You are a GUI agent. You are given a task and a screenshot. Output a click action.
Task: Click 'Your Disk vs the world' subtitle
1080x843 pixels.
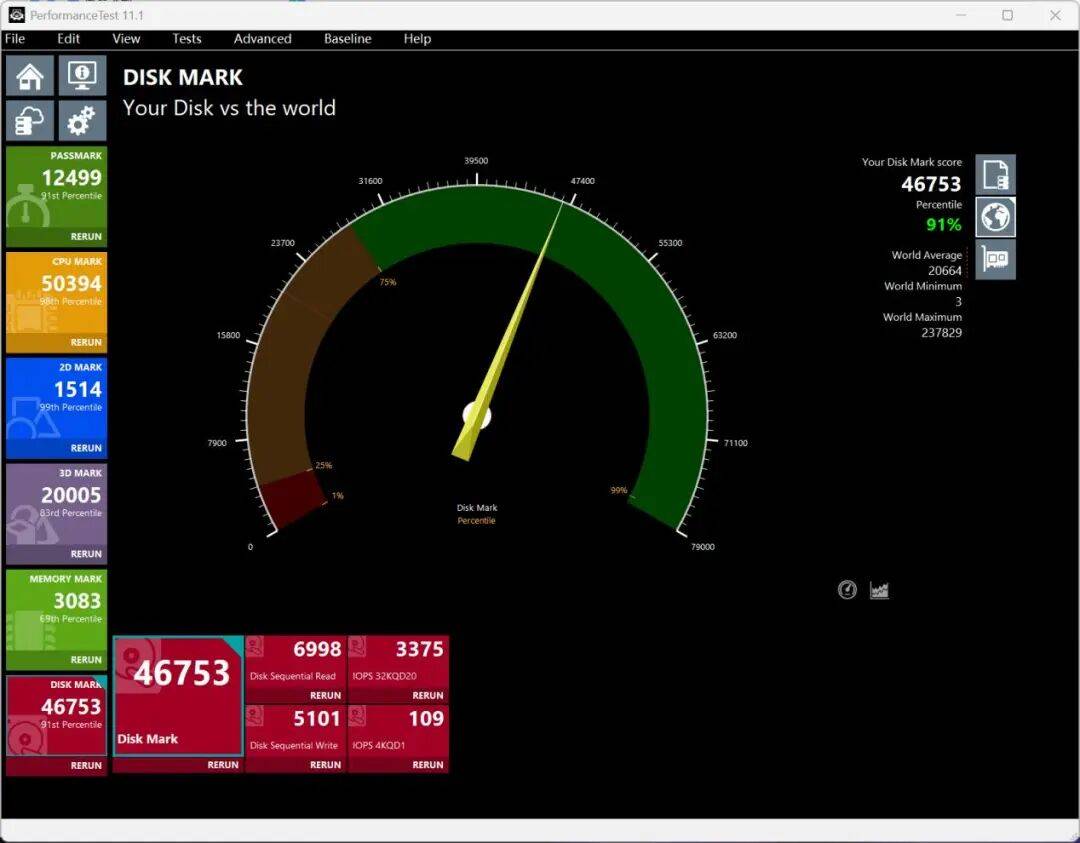(x=229, y=108)
